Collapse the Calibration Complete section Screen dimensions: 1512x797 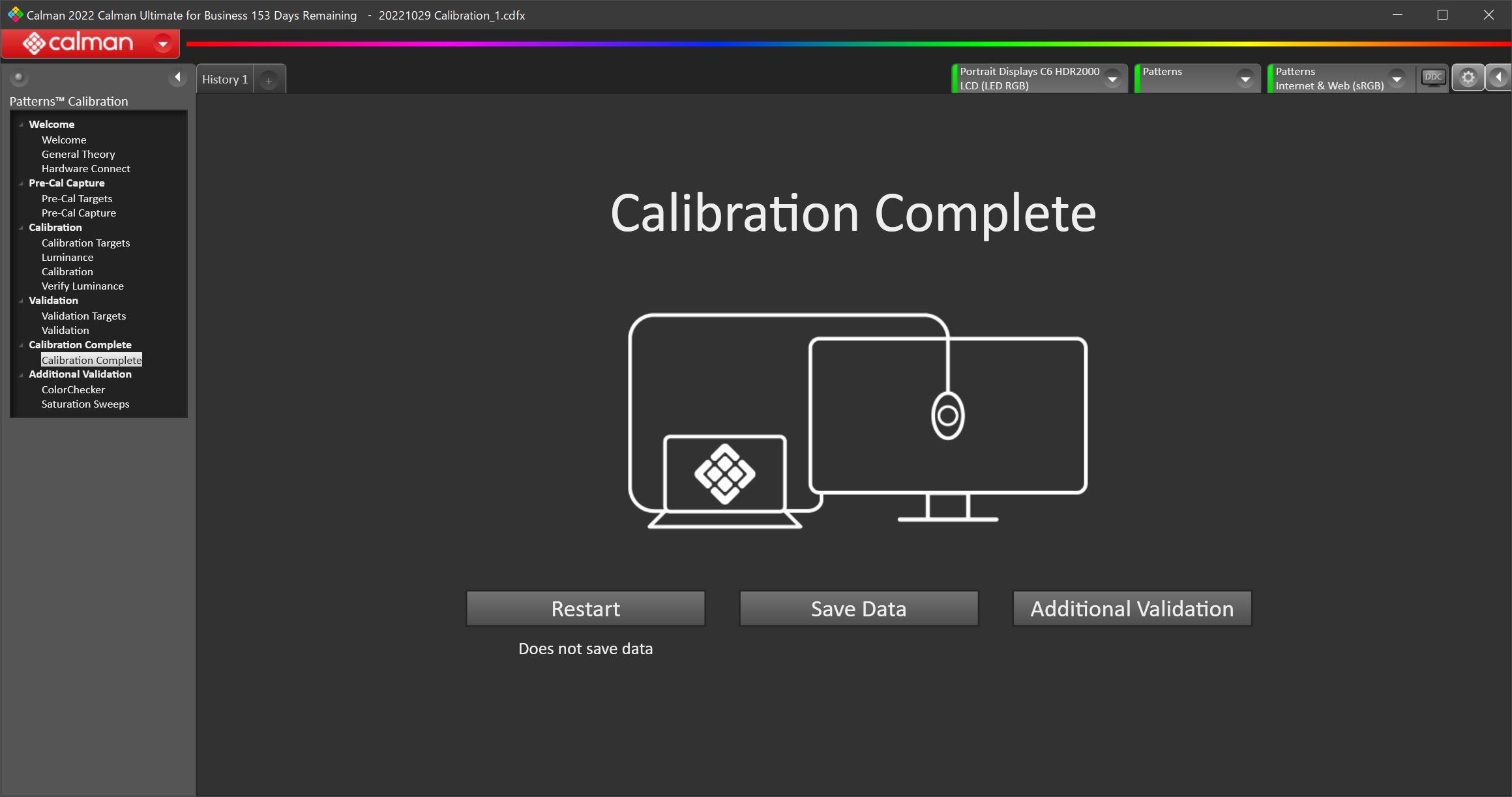[x=22, y=345]
